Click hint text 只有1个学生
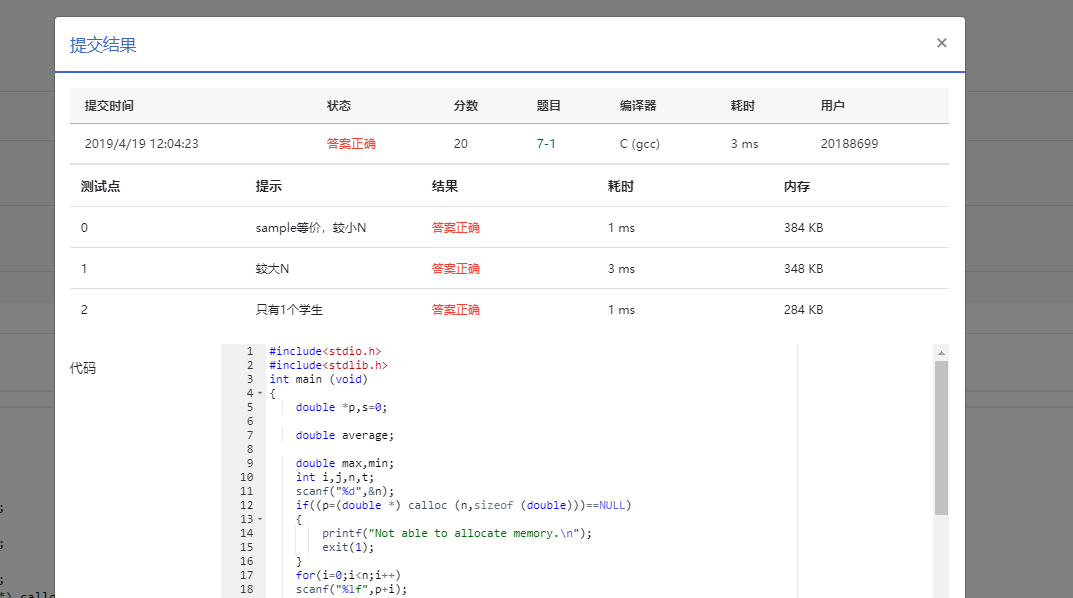The image size is (1073, 598). [289, 310]
